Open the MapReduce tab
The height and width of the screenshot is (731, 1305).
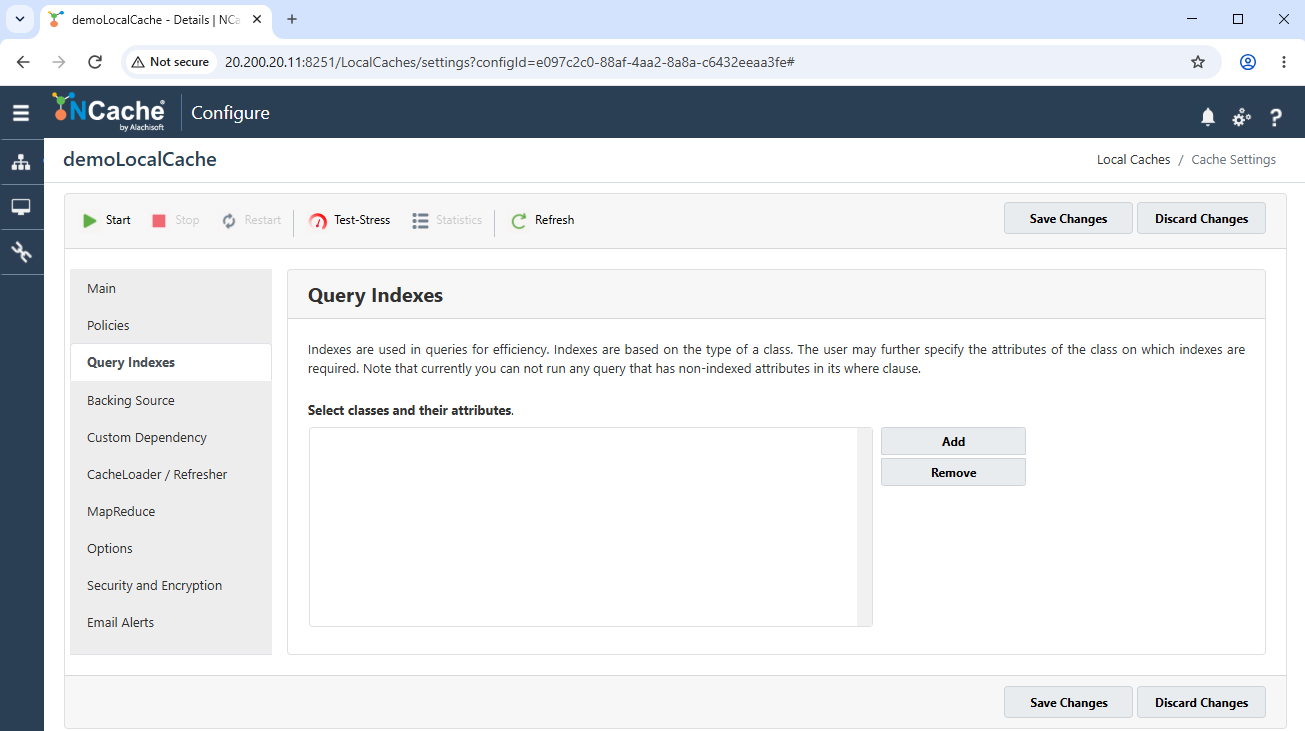click(171, 512)
